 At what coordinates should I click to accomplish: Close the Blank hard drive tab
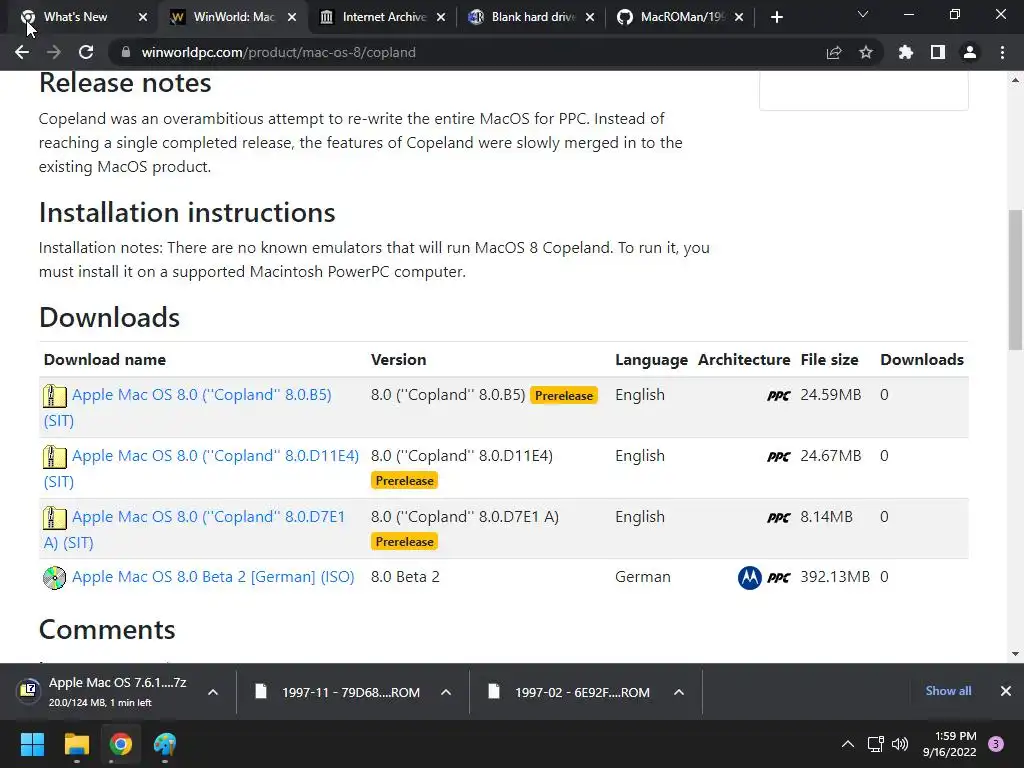pyautogui.click(x=590, y=17)
